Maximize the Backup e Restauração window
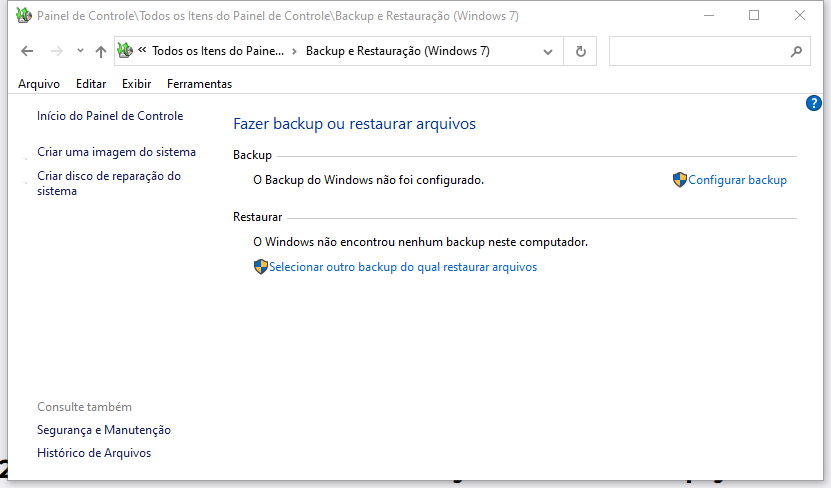Image resolution: width=831 pixels, height=488 pixels. [754, 15]
